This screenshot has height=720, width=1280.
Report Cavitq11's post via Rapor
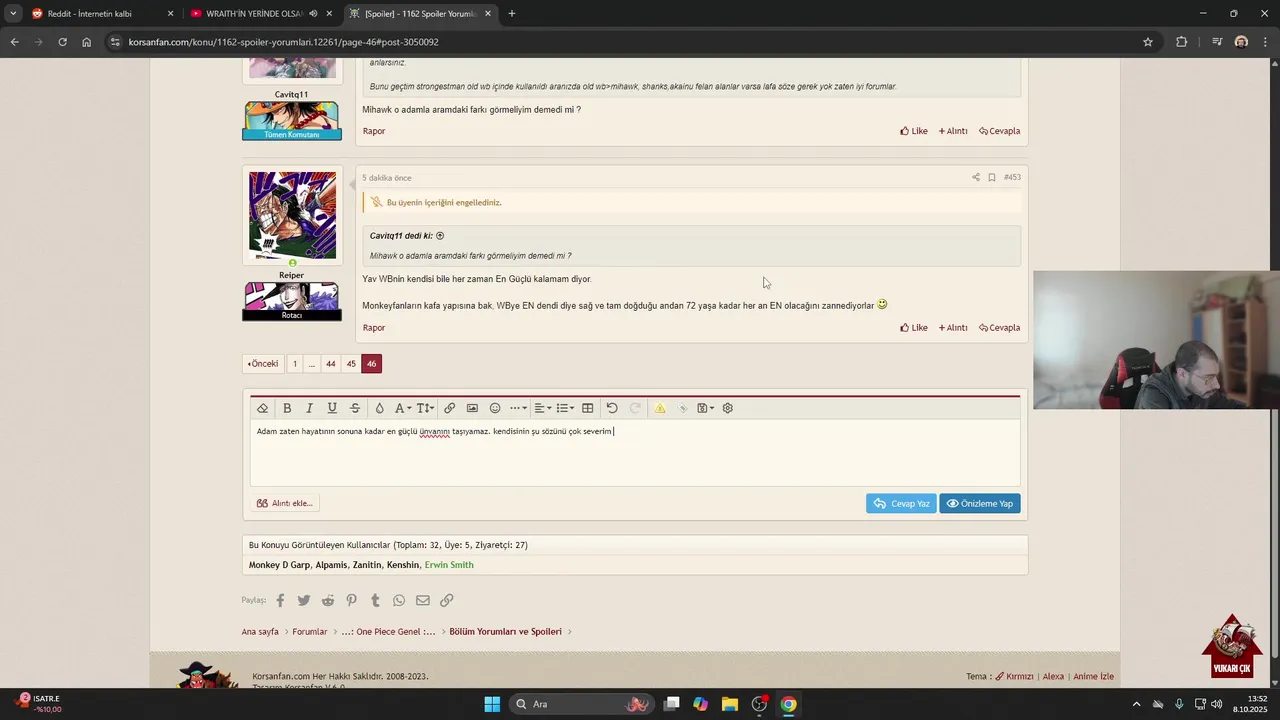pos(374,131)
